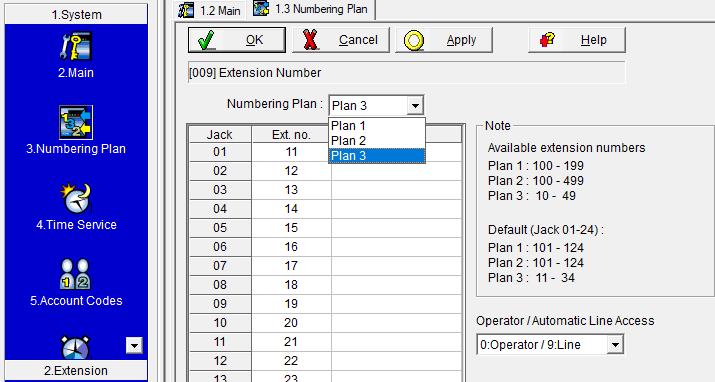Screen dimensions: 715x382
Task: Open Help
Action: pos(577,40)
